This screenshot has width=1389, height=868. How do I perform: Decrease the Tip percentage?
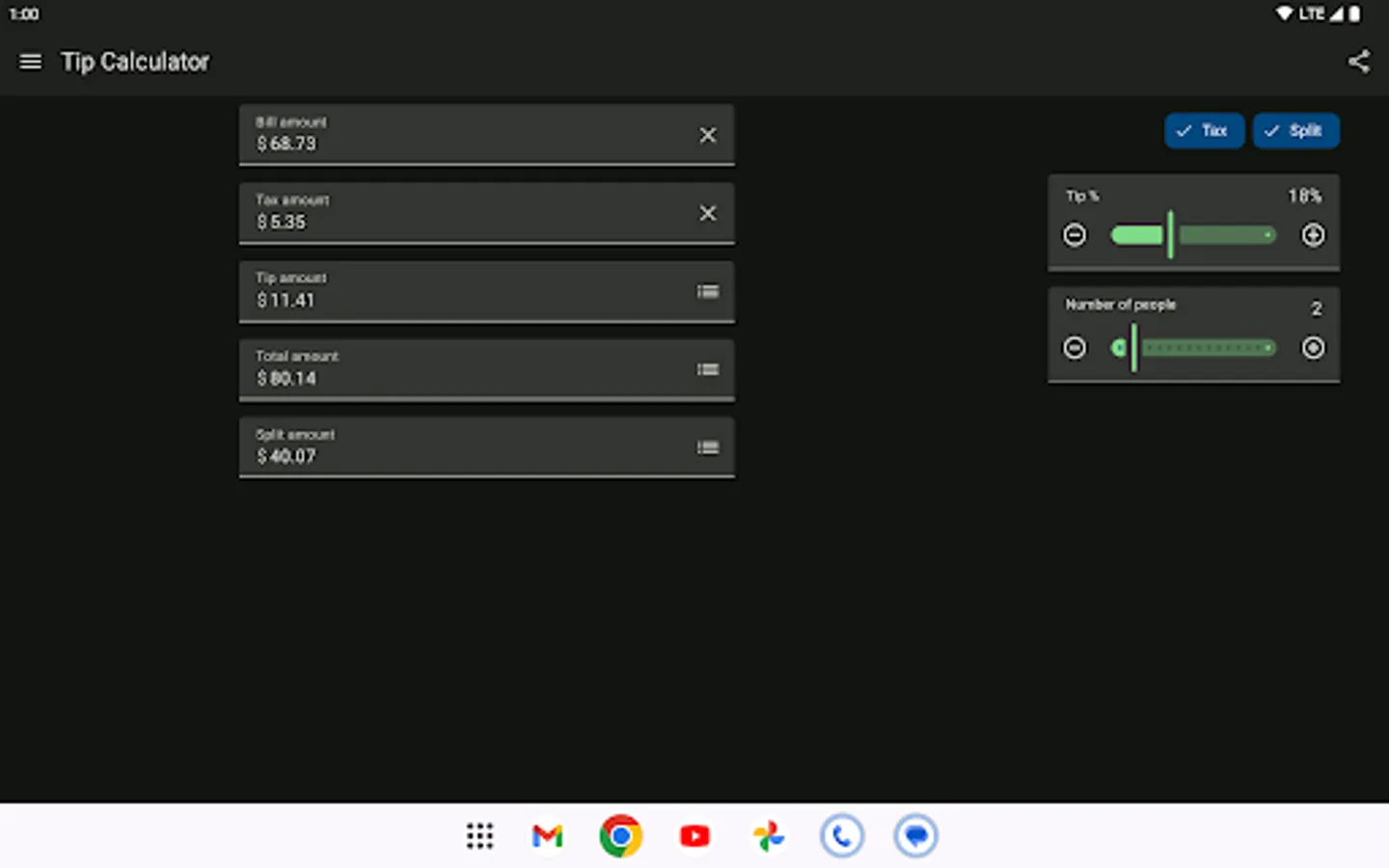click(1075, 234)
